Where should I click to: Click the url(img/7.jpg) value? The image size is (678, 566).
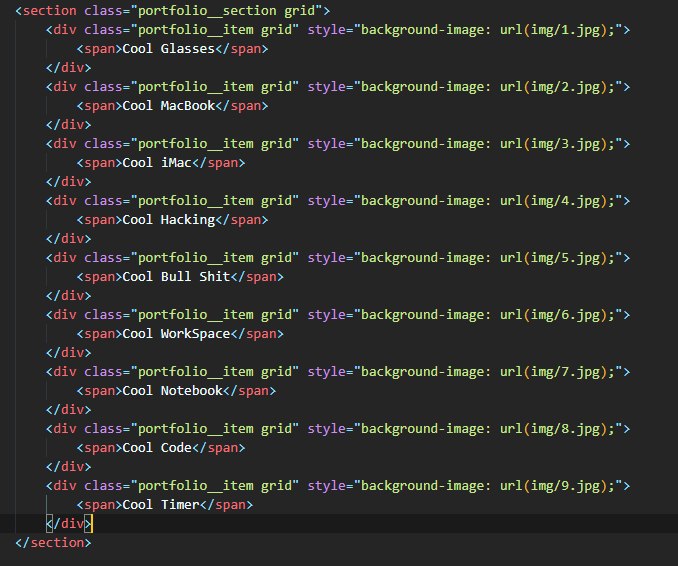tap(553, 372)
